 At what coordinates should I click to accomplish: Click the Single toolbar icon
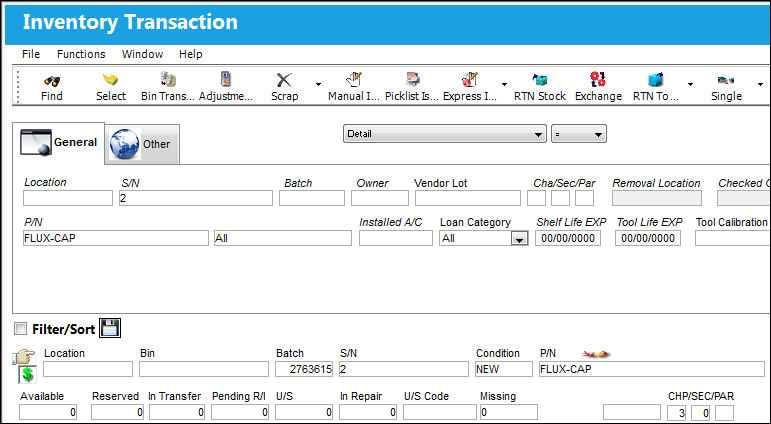point(726,80)
